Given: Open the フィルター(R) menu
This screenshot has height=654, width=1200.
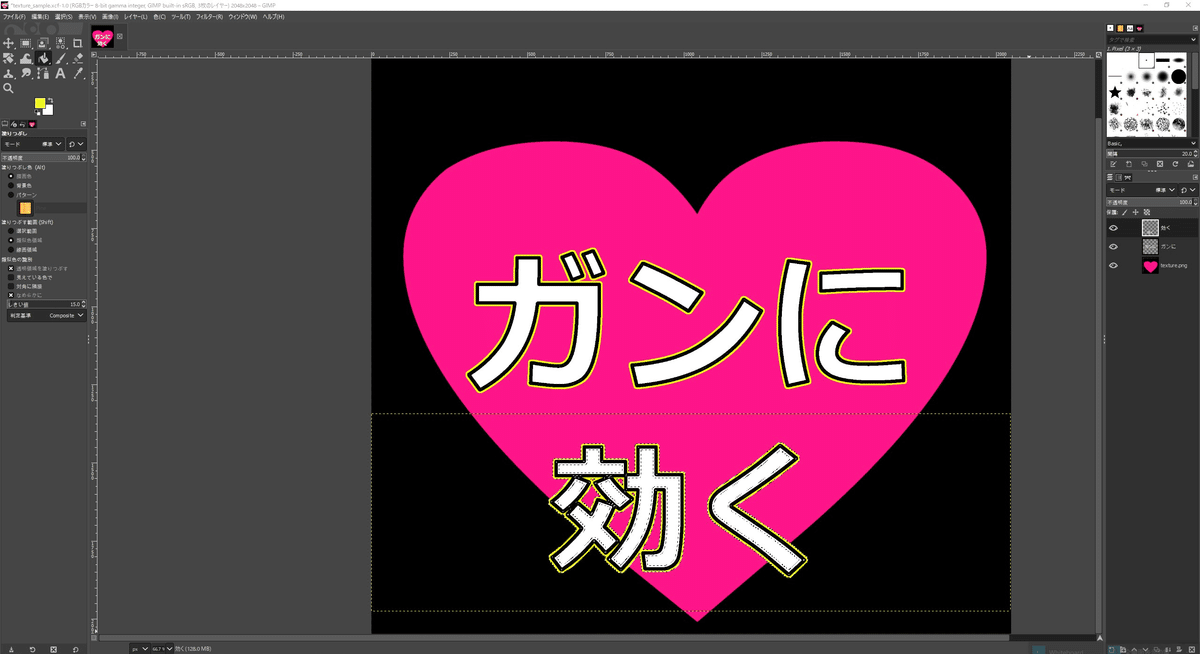Looking at the screenshot, I should [210, 17].
